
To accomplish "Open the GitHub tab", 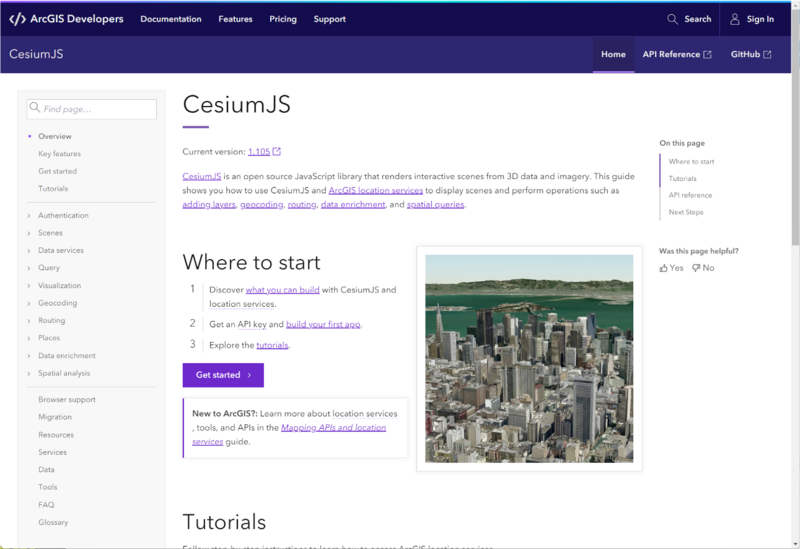I will coord(751,54).
